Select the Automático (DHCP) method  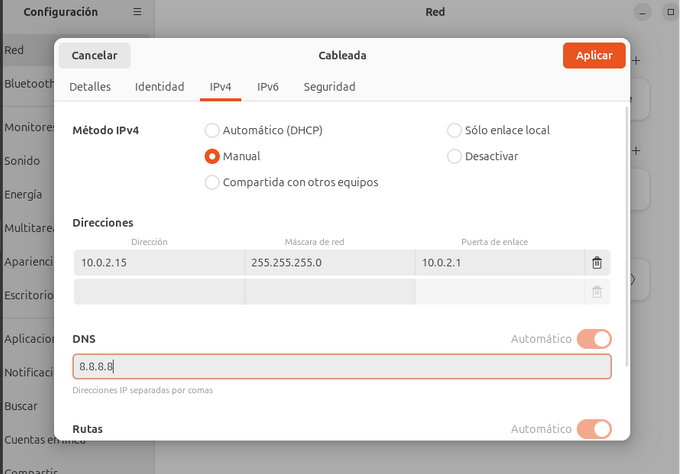[x=212, y=130]
